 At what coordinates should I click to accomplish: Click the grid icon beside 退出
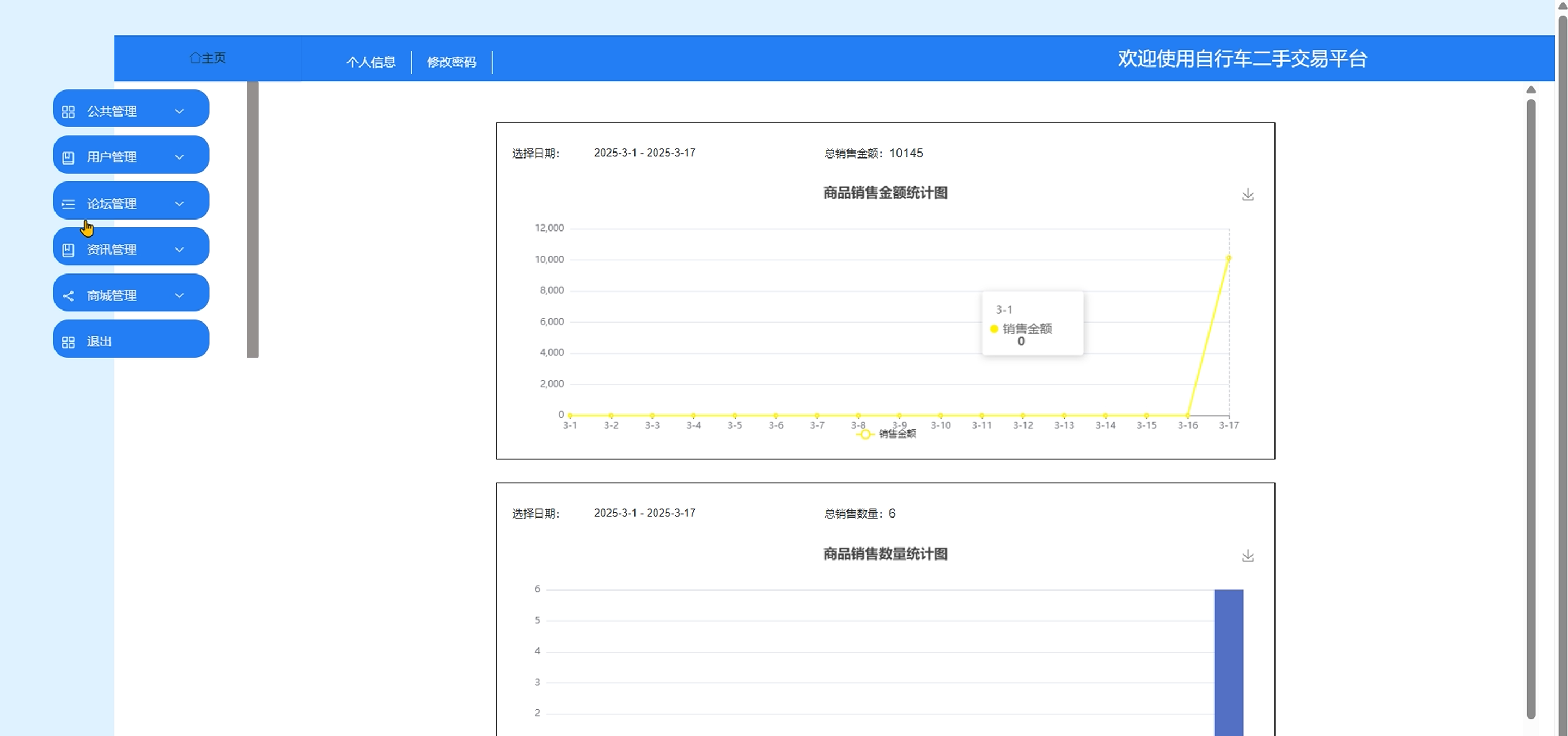pyautogui.click(x=68, y=342)
